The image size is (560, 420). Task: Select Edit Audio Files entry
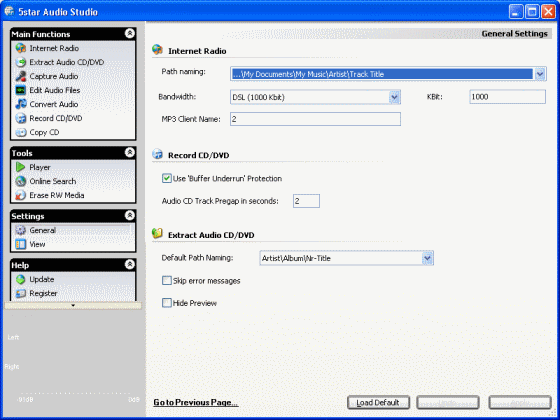point(55,90)
